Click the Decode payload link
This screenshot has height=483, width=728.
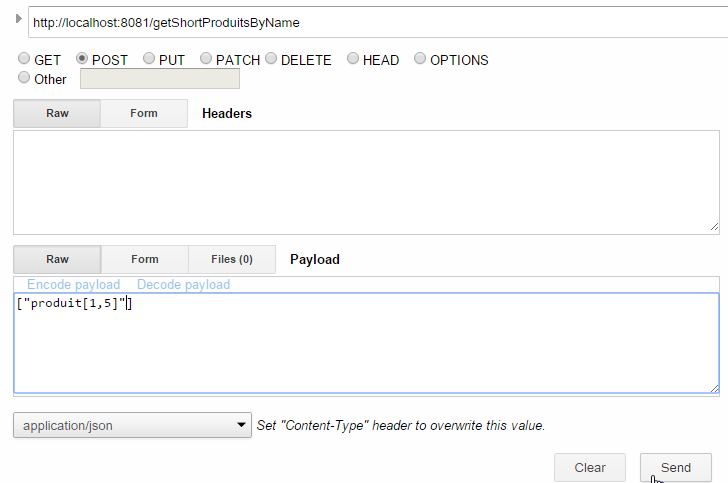(183, 285)
